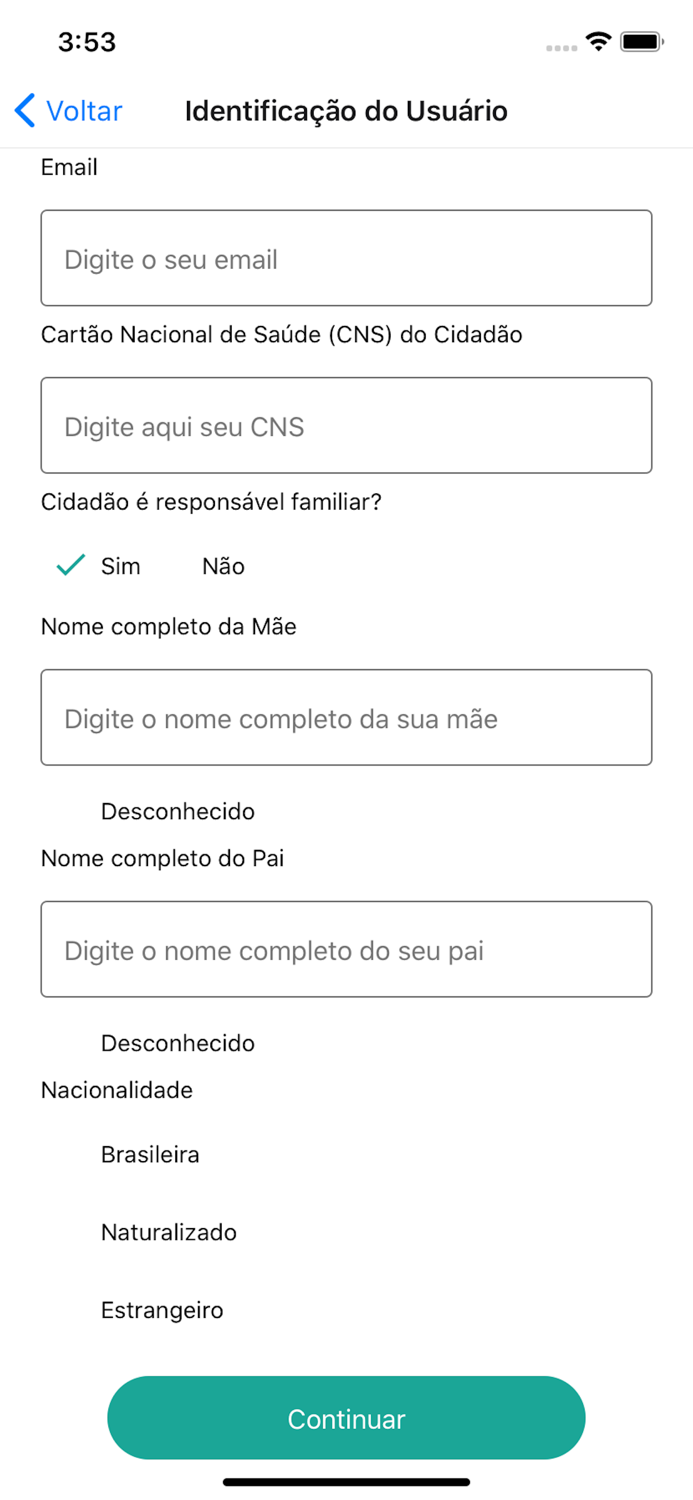Tap the clock showing 3:53
693x1500 pixels.
pyautogui.click(x=85, y=42)
